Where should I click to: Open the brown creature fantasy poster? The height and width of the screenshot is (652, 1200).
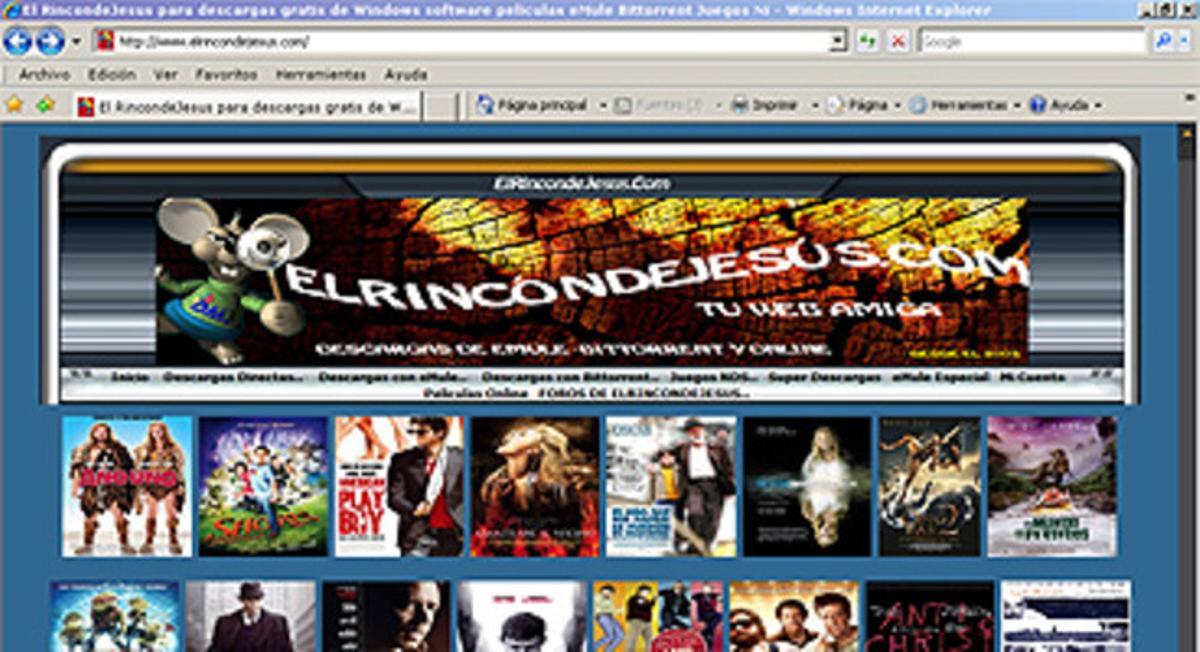930,486
